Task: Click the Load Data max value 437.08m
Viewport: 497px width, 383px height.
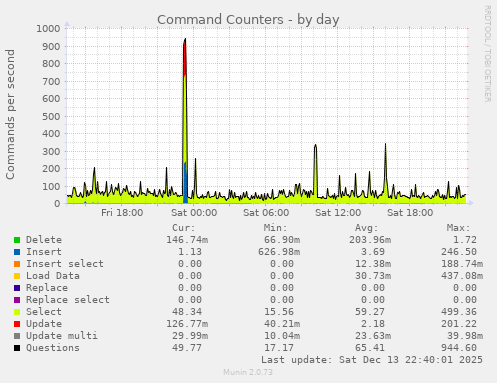Action: point(462,276)
